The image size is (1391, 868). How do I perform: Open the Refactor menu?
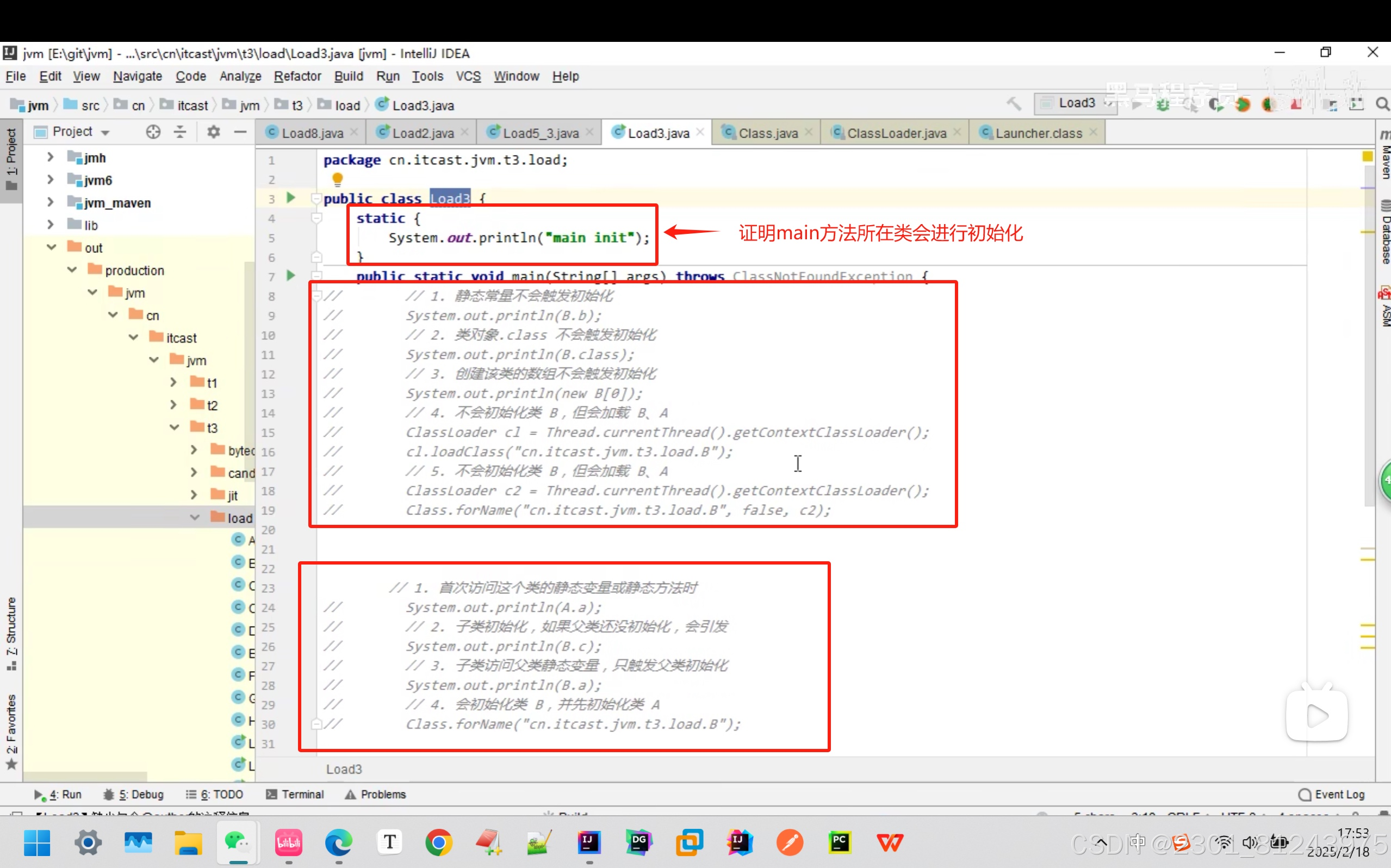coord(297,76)
